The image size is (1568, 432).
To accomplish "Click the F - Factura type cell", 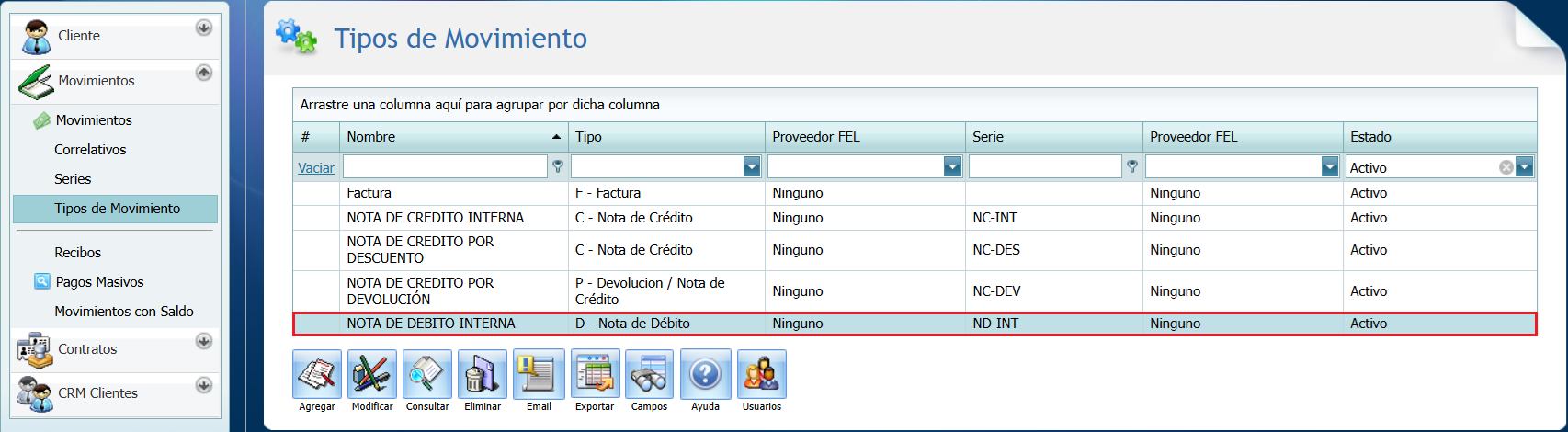I will pos(666,193).
